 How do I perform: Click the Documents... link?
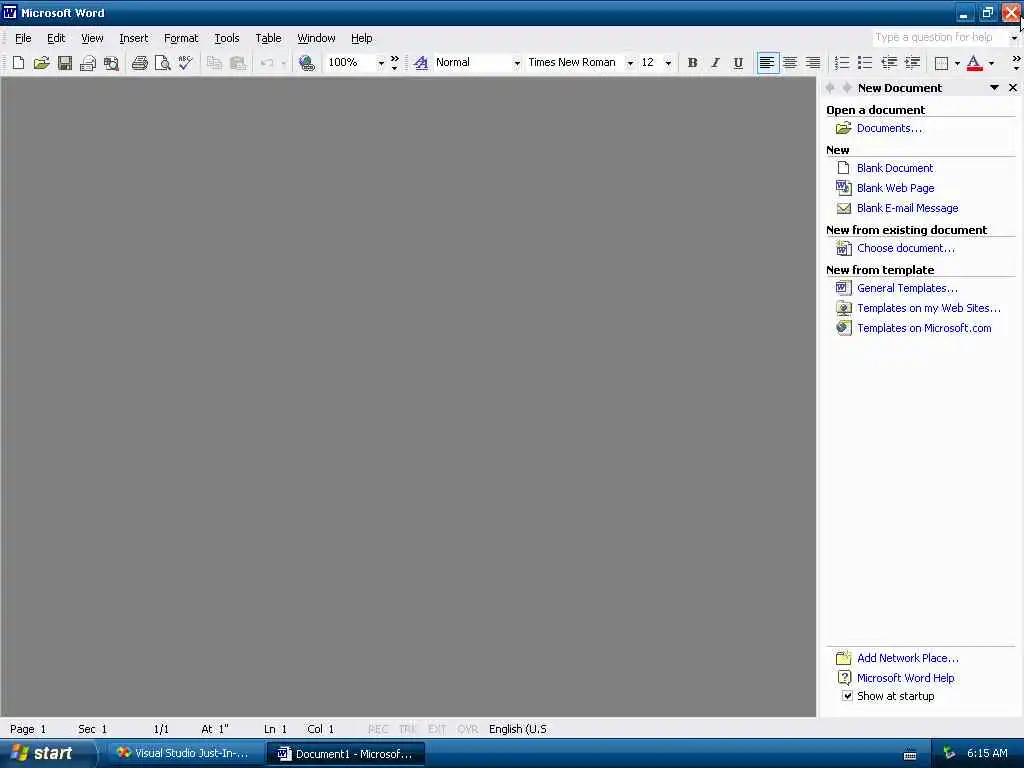[x=889, y=128]
